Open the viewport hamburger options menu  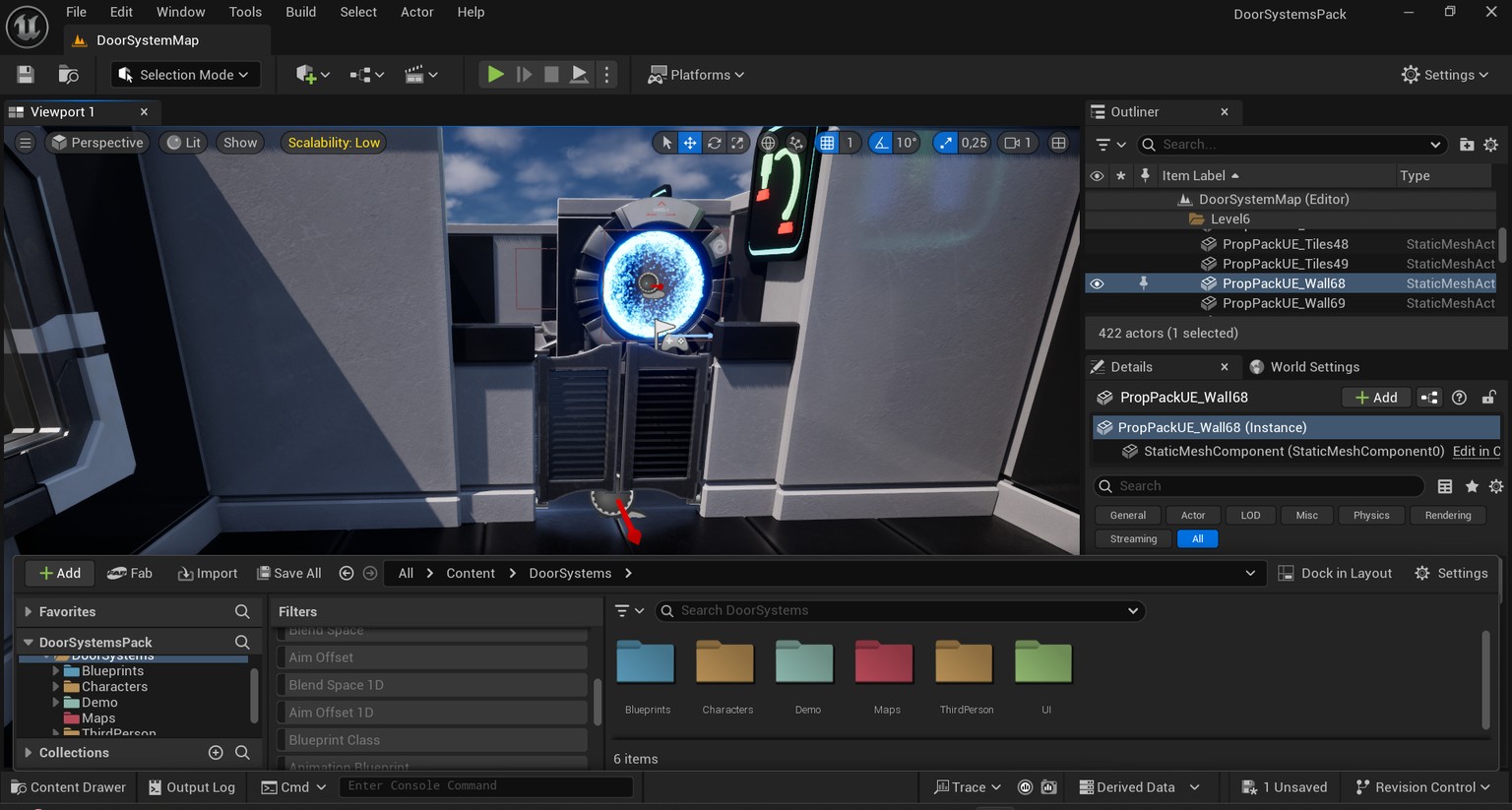(x=26, y=143)
